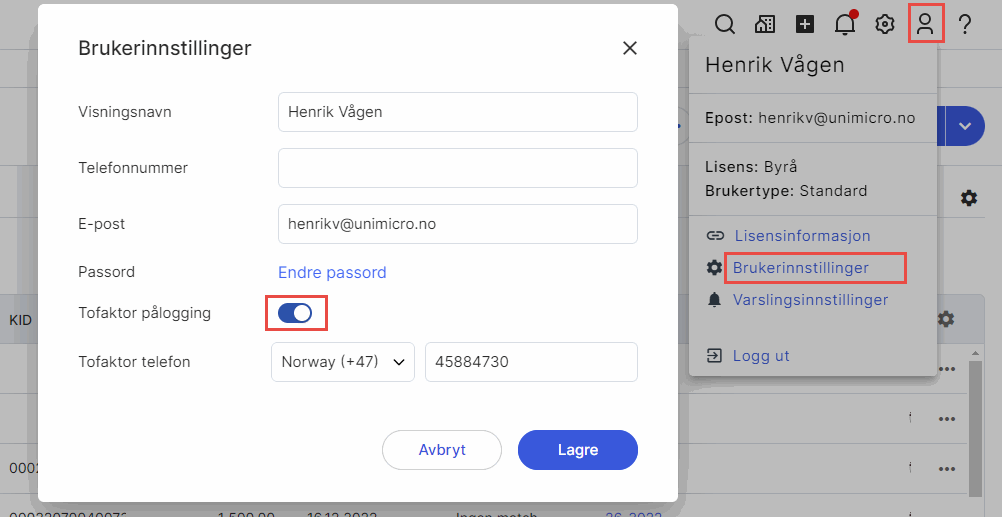This screenshot has height=517, width=1002.
Task: Click the Lagre button
Action: pyautogui.click(x=577, y=450)
